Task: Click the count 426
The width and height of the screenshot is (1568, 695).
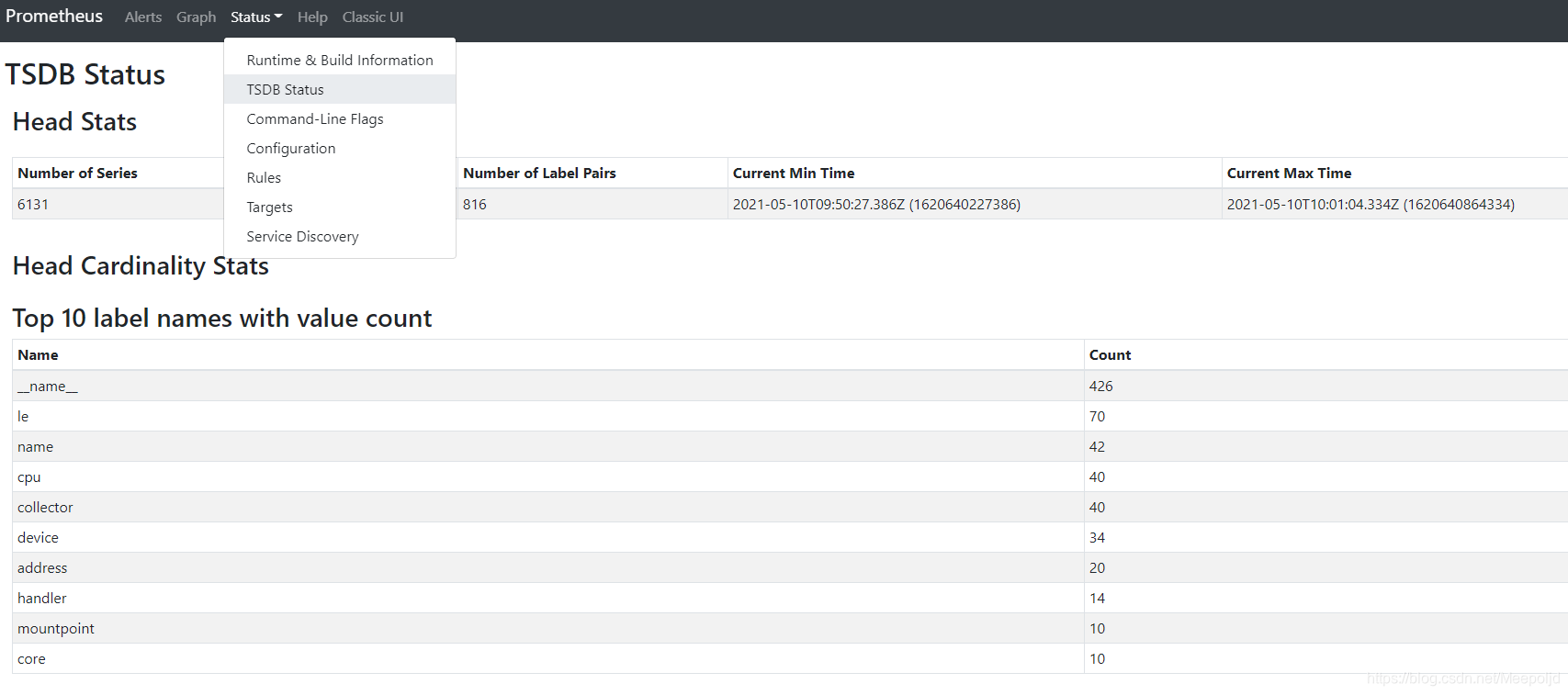Action: point(1101,386)
